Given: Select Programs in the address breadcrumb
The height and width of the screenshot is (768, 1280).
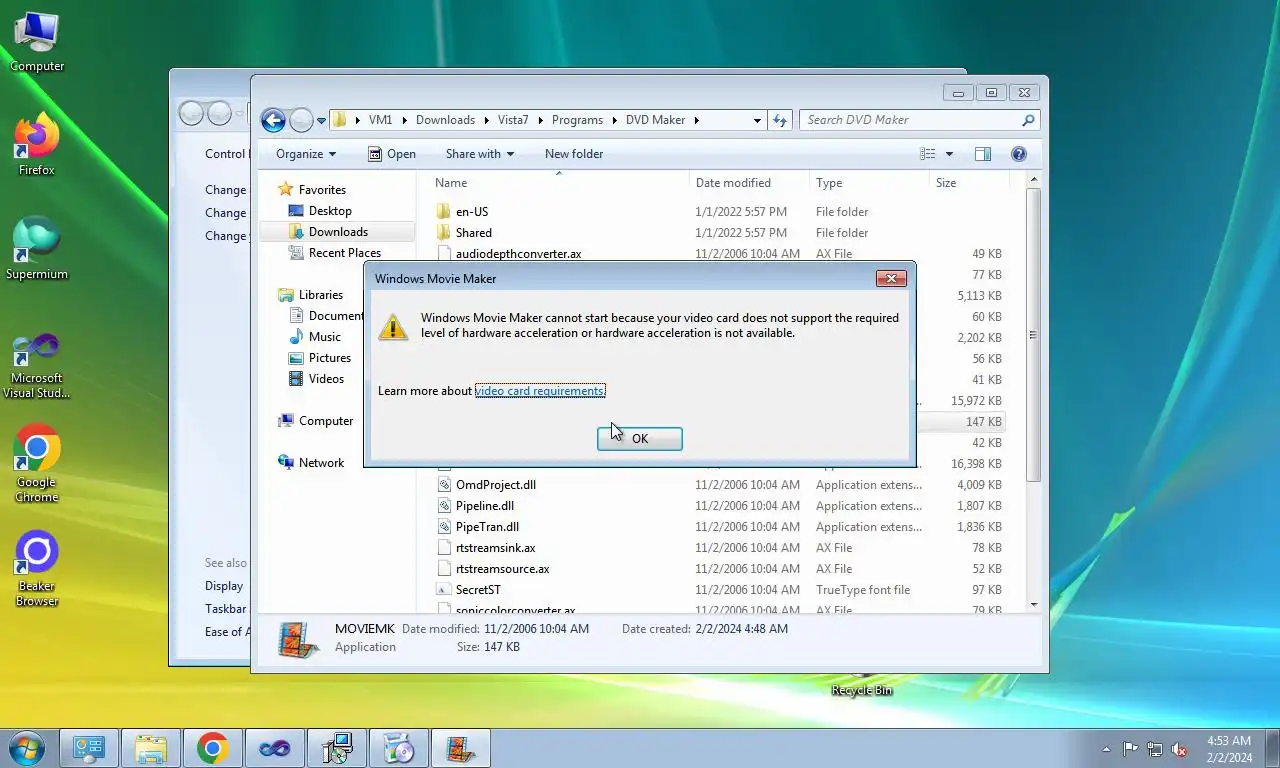Looking at the screenshot, I should (577, 120).
